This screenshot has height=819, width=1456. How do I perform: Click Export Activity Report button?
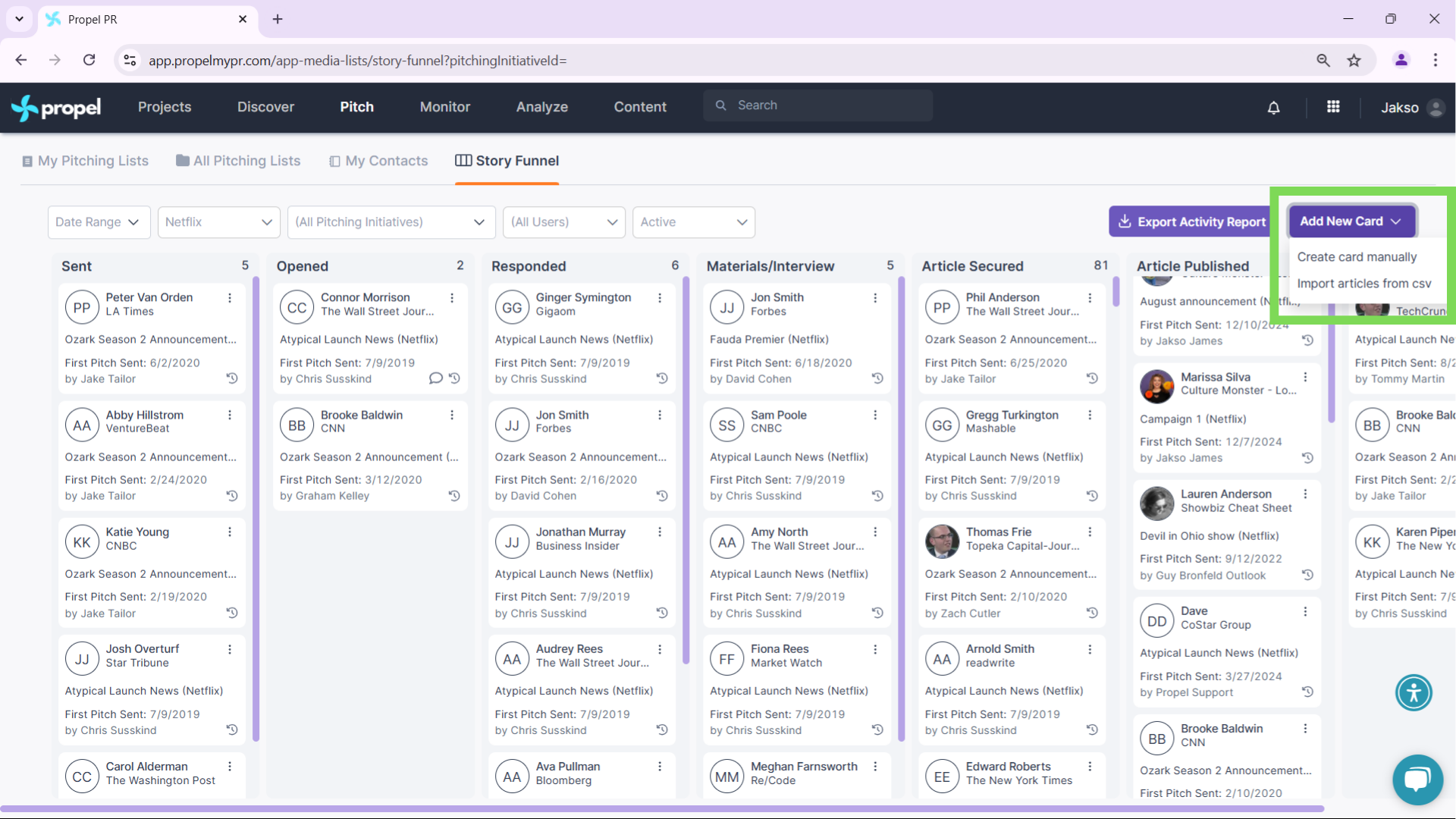pos(1191,221)
